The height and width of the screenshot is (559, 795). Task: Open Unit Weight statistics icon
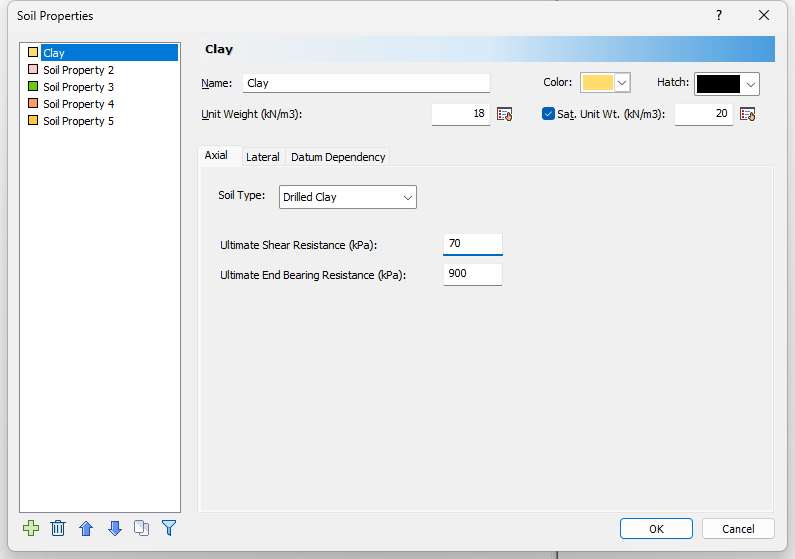click(504, 114)
